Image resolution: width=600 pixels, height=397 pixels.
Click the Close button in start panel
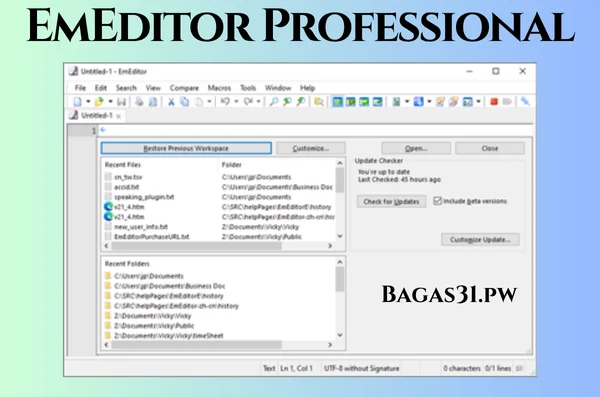click(490, 148)
